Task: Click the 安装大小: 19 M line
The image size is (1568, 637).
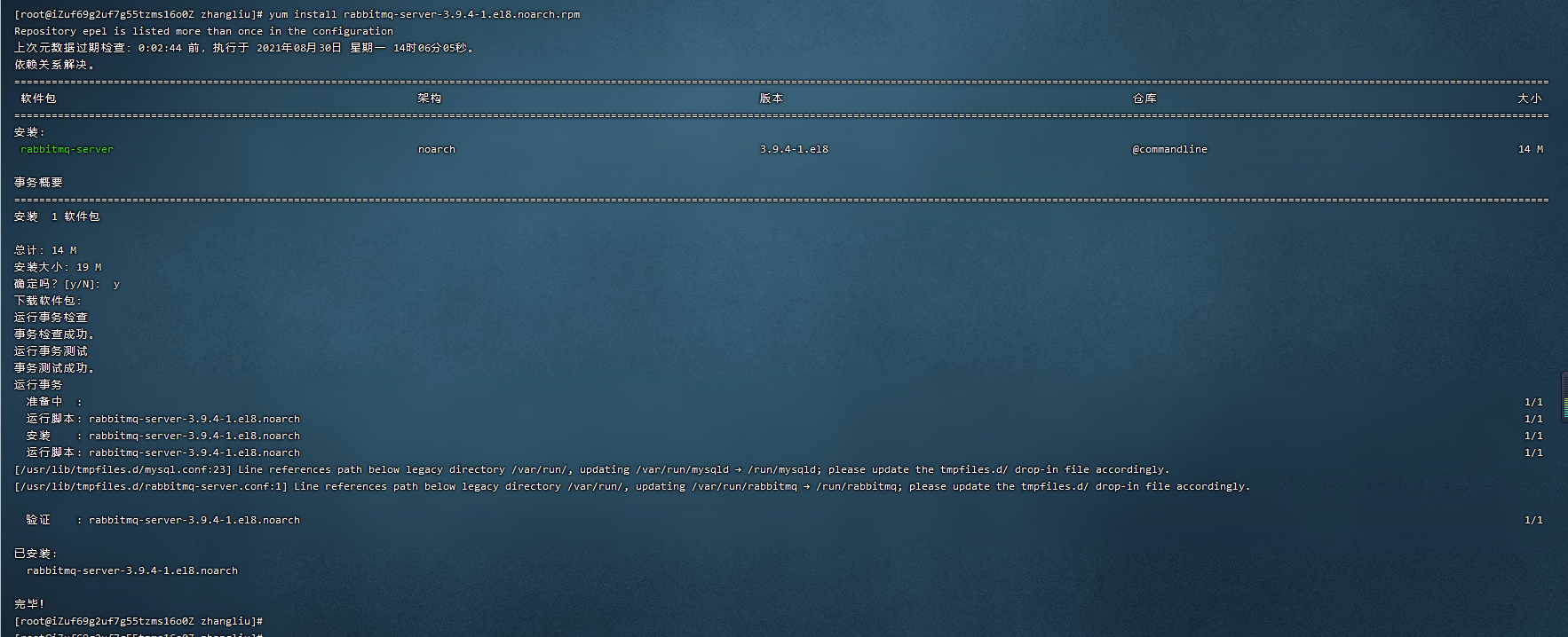Action: click(58, 267)
